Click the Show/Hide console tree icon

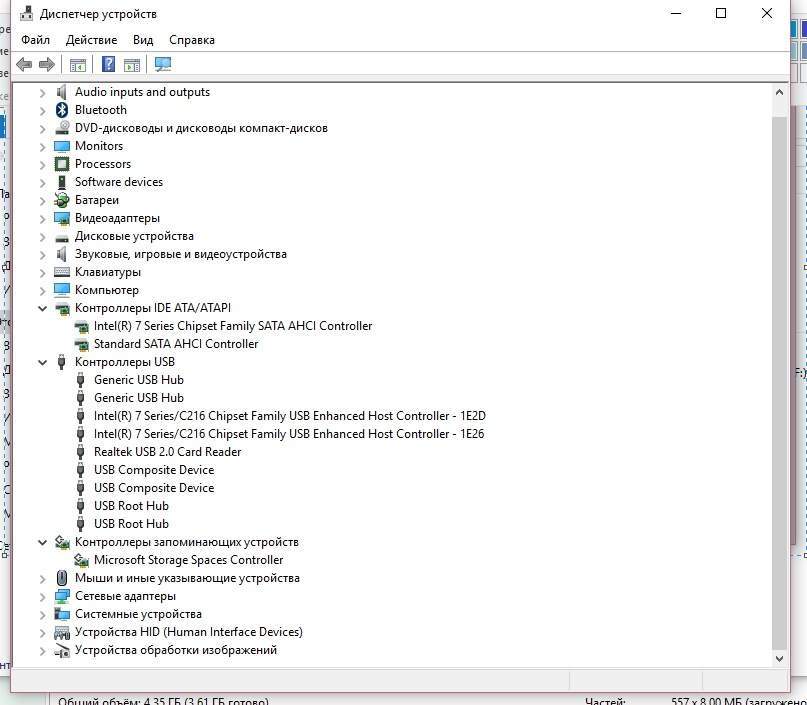78,65
